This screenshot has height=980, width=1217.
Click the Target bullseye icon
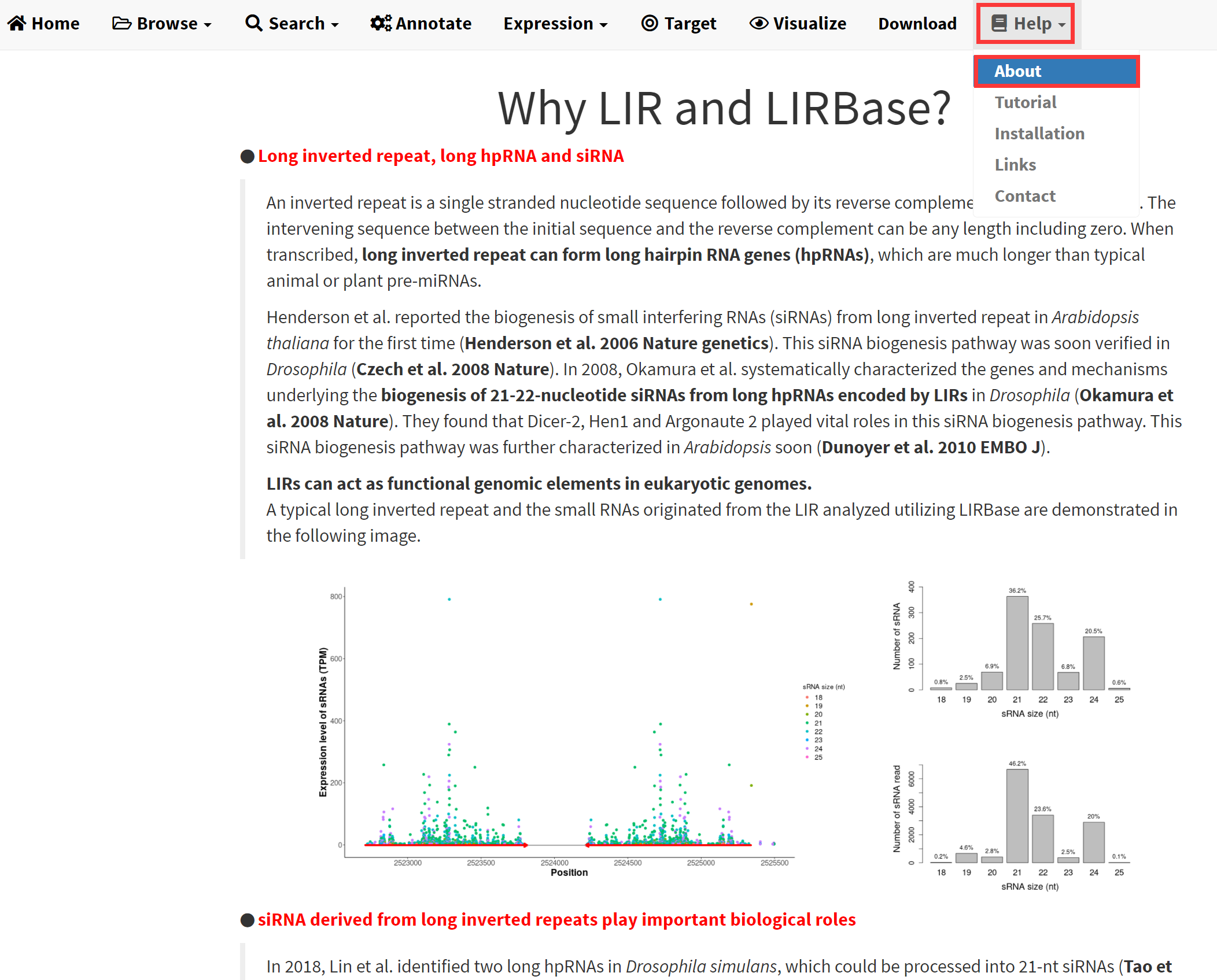[650, 23]
